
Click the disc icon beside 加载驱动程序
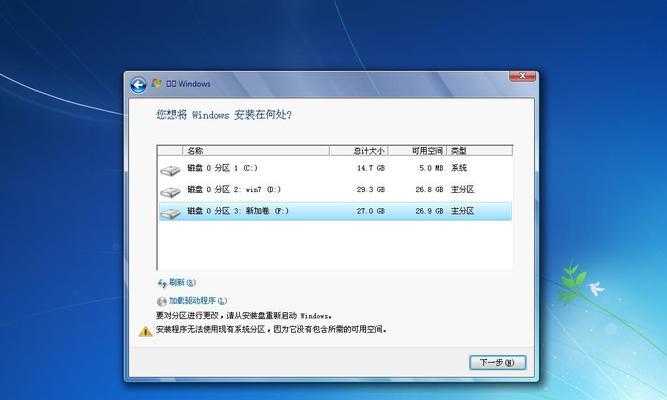tap(162, 302)
